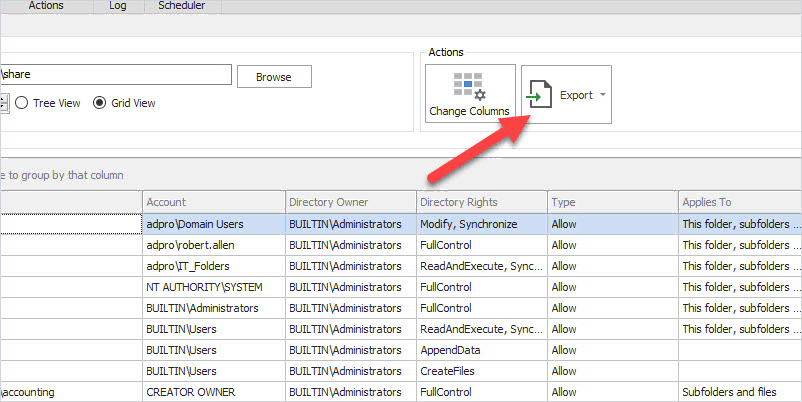Open the Change Columns grid icon
Screen dimensions: 802x402
(x=470, y=85)
